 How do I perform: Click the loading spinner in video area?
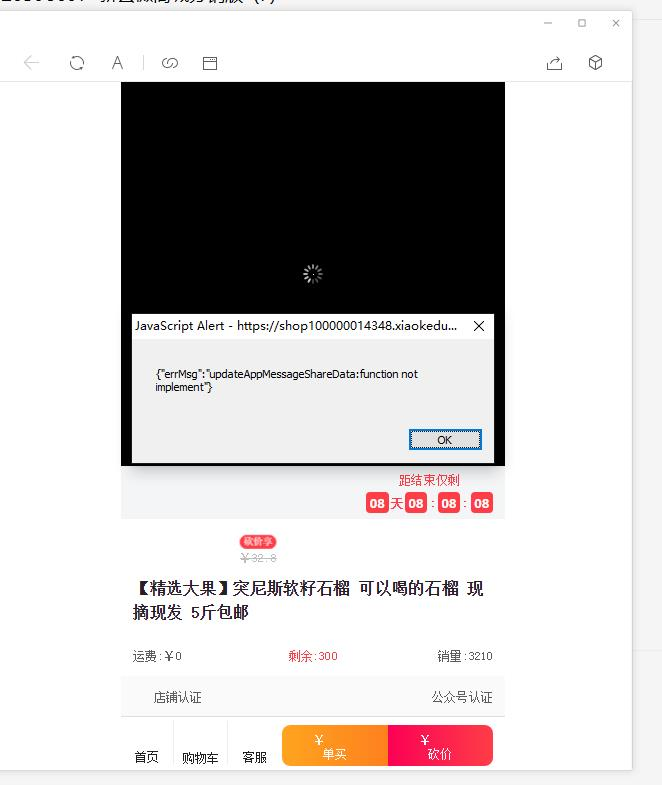point(313,274)
